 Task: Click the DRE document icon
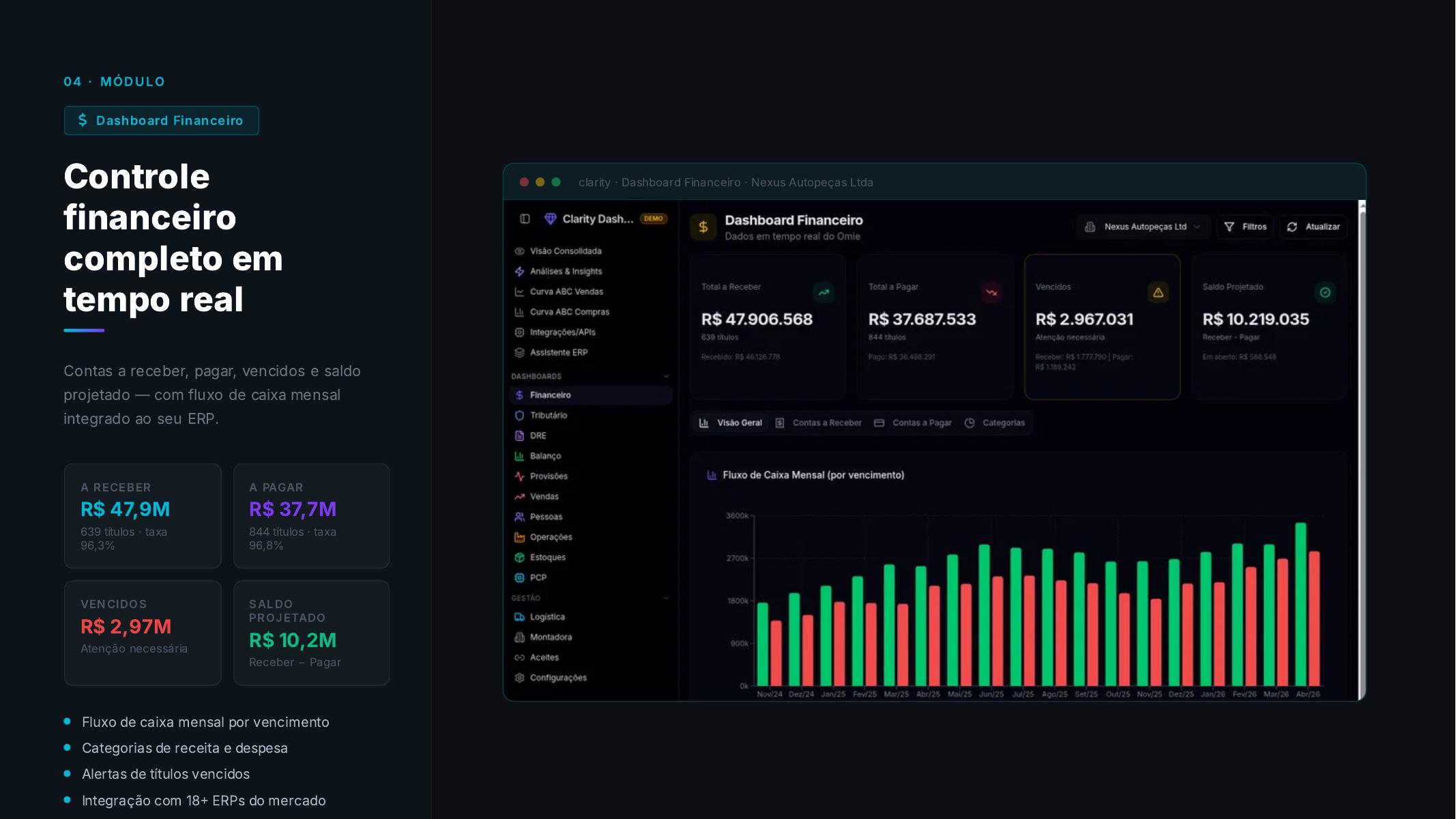(x=519, y=435)
